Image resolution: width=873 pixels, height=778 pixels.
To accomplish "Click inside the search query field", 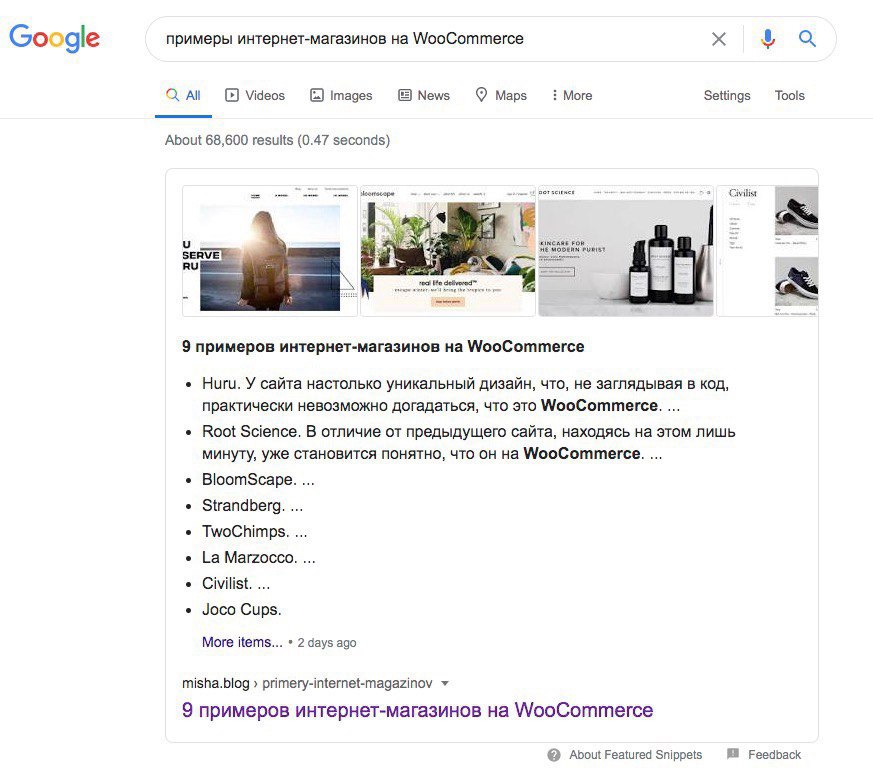I will click(423, 39).
